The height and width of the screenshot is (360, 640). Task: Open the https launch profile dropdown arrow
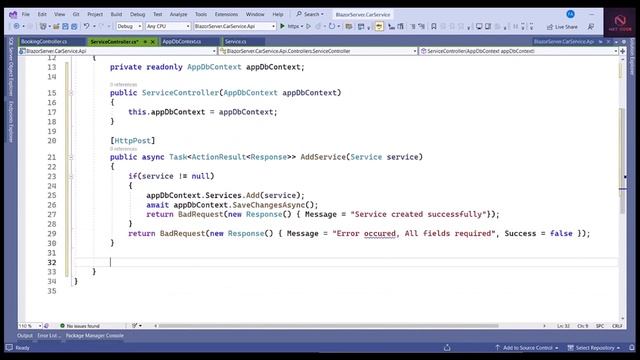[302, 26]
